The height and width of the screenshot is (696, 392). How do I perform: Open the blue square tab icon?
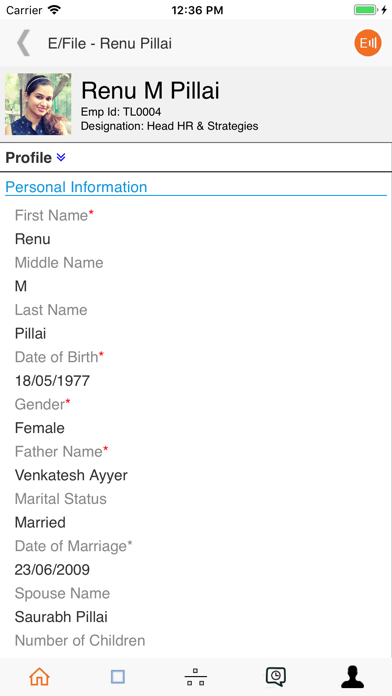coord(118,677)
